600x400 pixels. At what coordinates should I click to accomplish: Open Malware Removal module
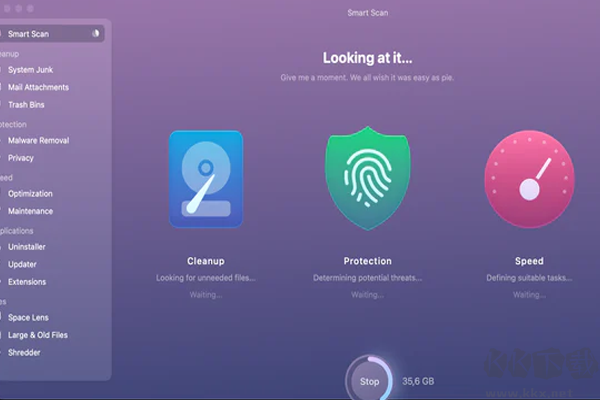[x=38, y=140]
